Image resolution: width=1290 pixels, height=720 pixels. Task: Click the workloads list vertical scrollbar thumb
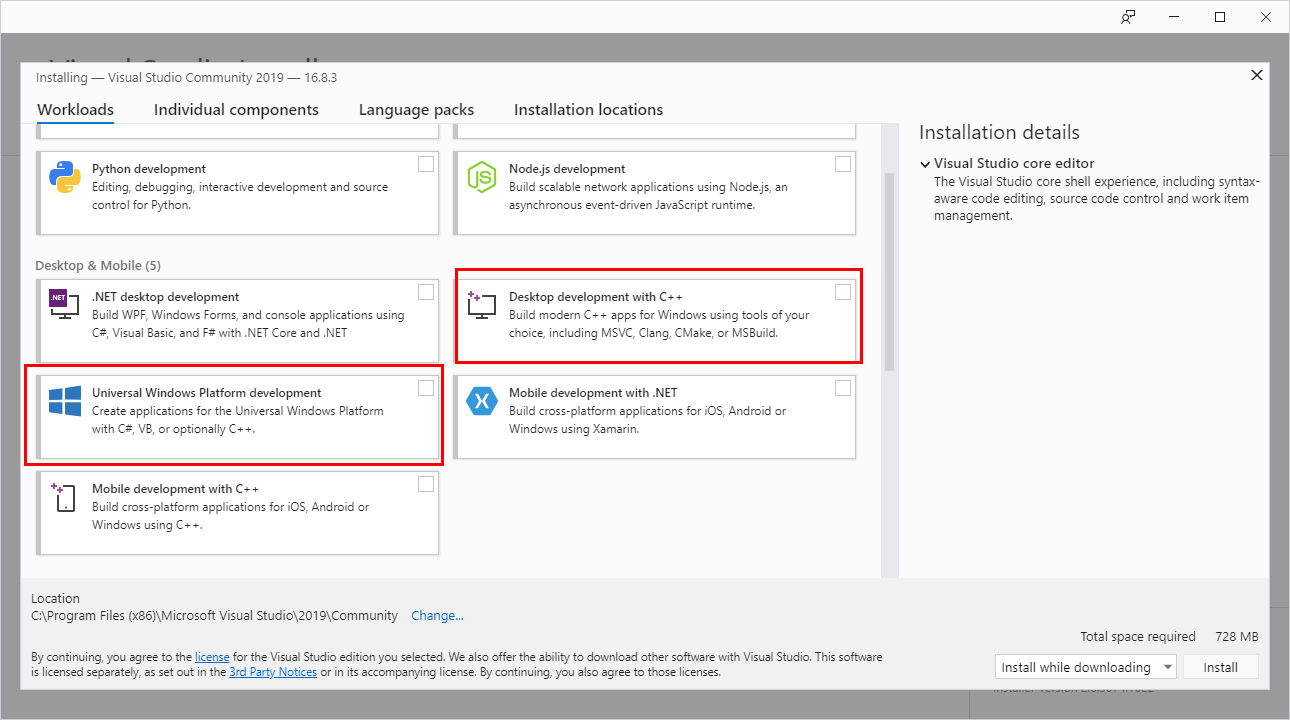tap(888, 273)
